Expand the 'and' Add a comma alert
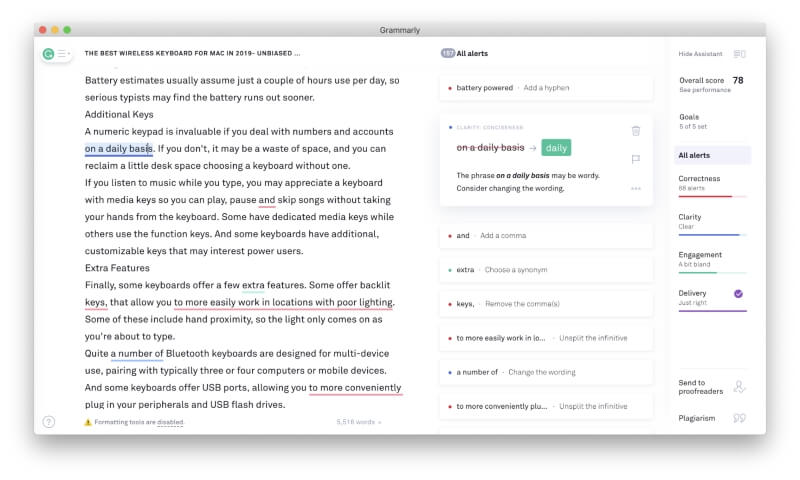The height and width of the screenshot is (480, 800). (545, 236)
